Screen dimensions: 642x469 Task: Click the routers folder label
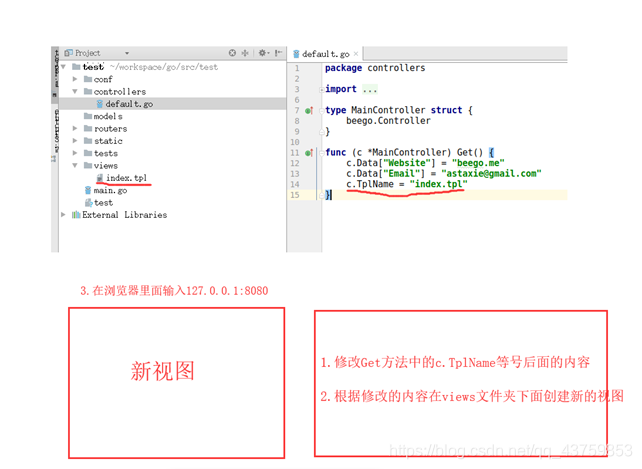tap(111, 129)
